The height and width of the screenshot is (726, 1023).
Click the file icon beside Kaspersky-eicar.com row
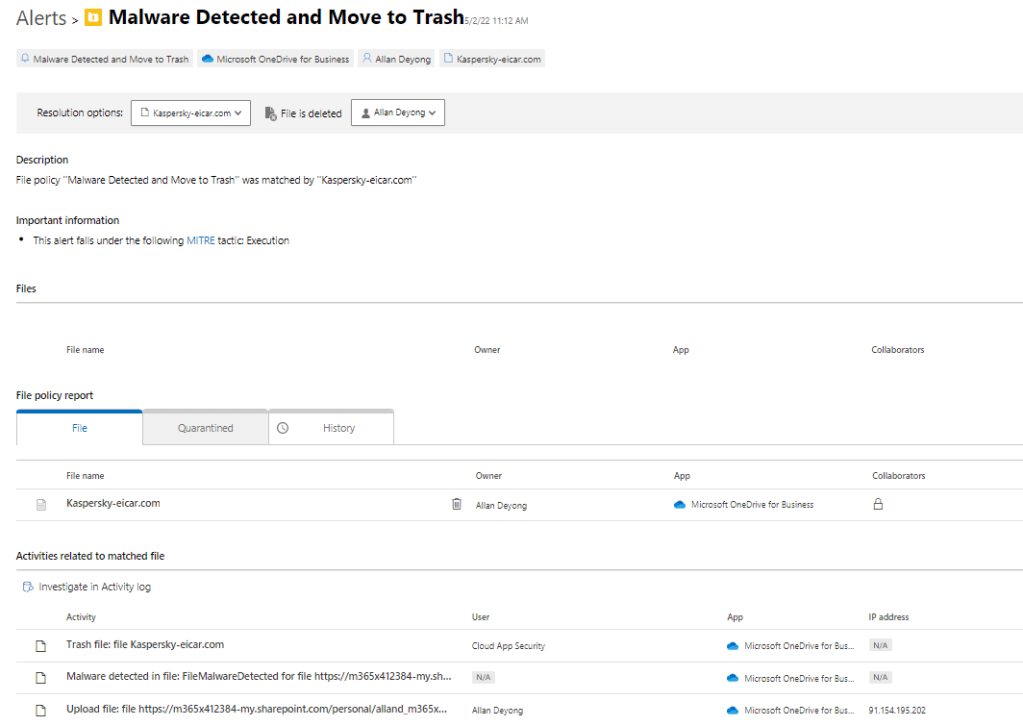coord(41,505)
